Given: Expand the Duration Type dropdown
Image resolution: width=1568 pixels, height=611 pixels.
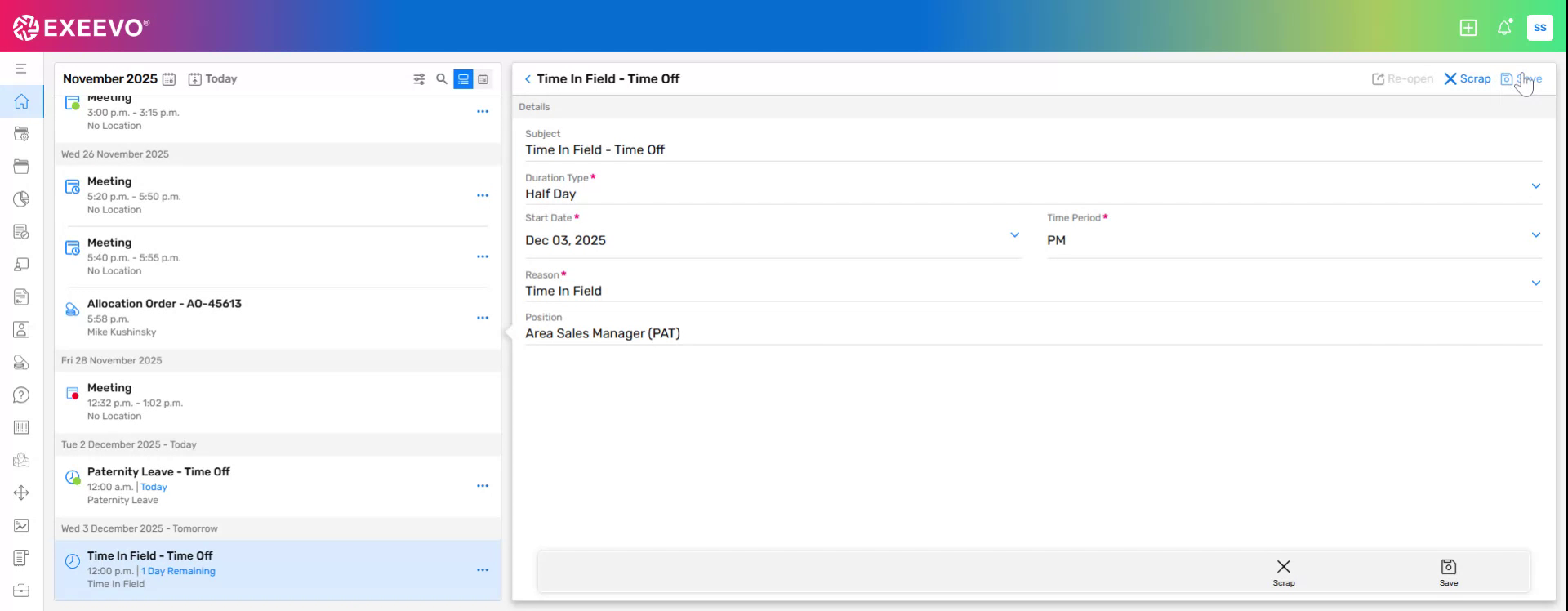Looking at the screenshot, I should (x=1536, y=186).
